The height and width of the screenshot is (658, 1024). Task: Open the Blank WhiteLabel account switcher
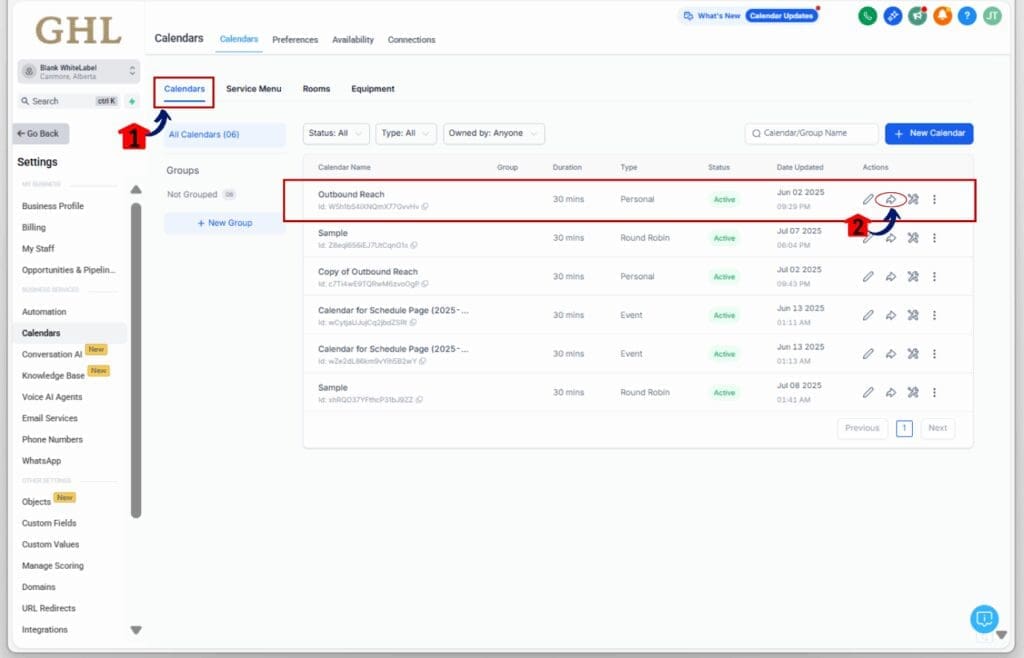[x=78, y=72]
